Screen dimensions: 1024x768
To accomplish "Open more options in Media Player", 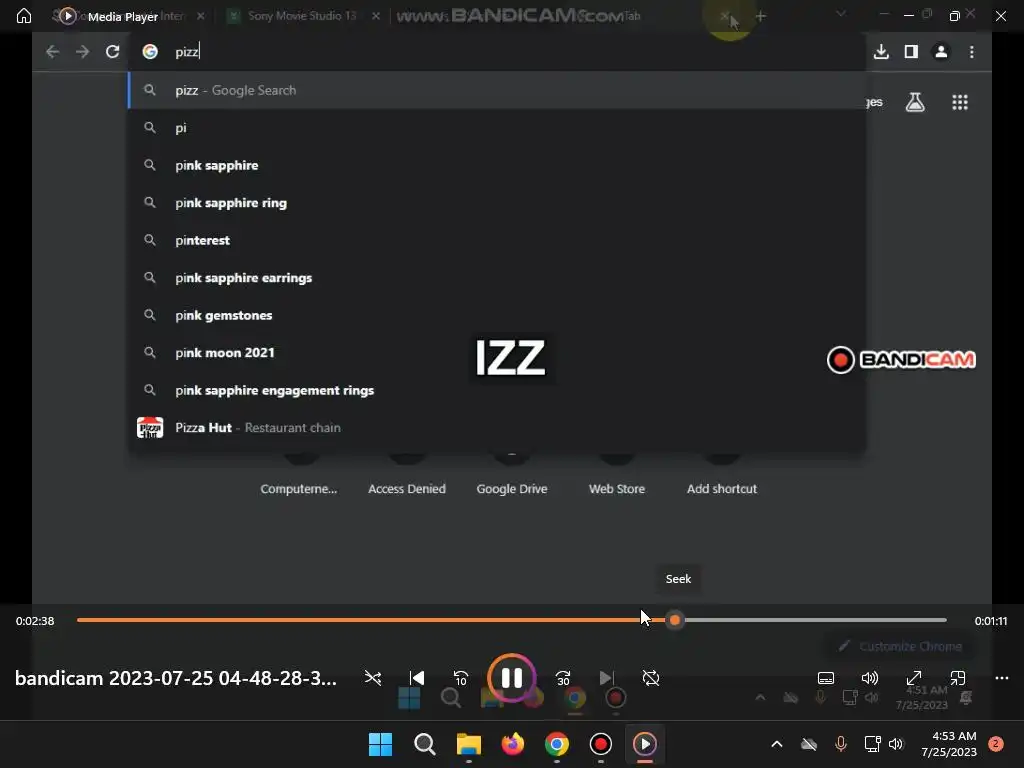I will (1002, 678).
